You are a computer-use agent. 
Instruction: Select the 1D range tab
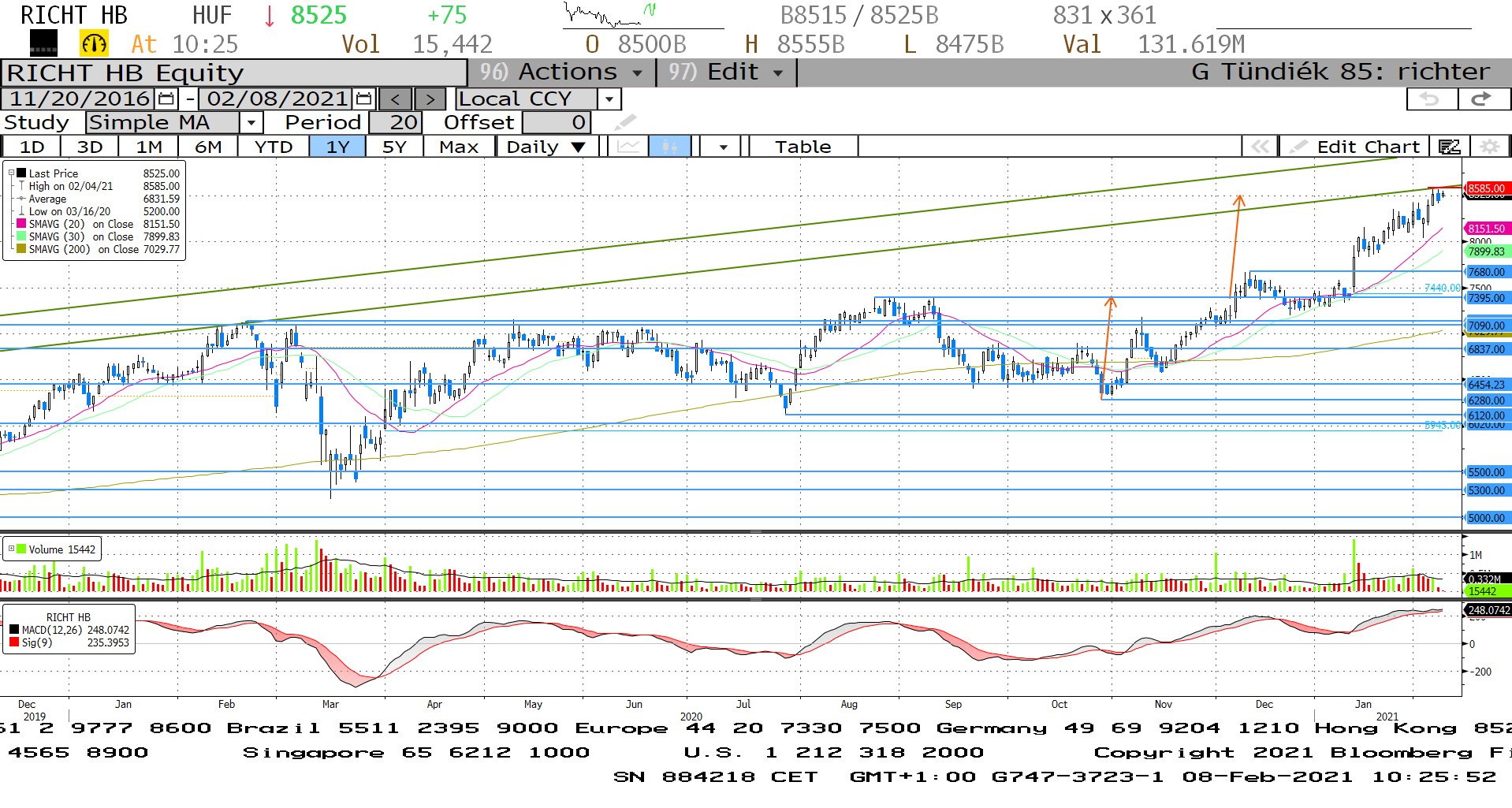click(x=32, y=147)
